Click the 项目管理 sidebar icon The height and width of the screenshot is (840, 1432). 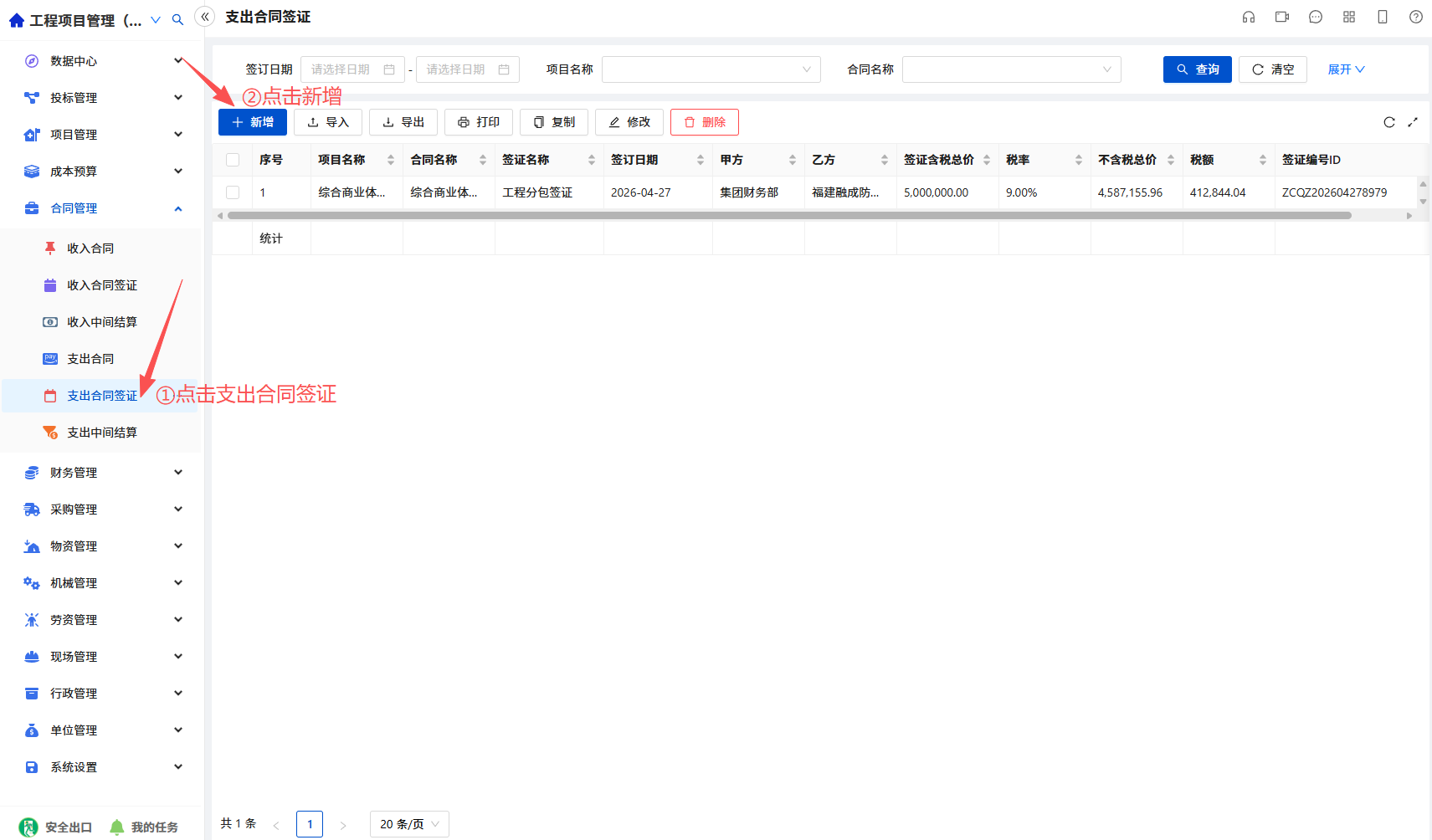click(32, 135)
